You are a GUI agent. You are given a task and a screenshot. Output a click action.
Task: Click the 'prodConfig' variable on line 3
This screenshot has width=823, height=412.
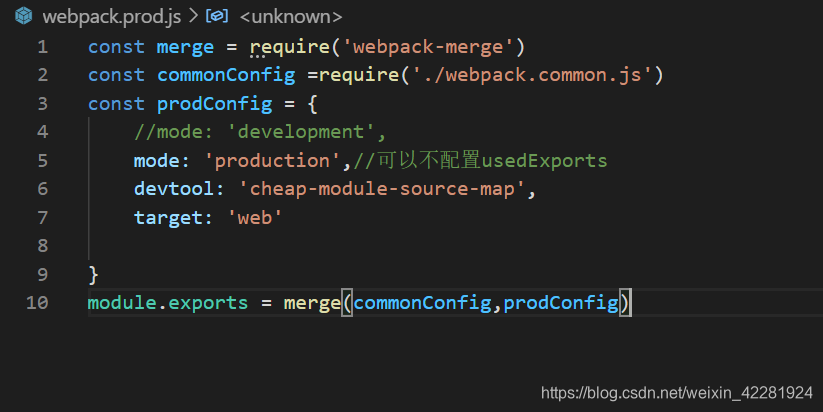click(x=215, y=104)
